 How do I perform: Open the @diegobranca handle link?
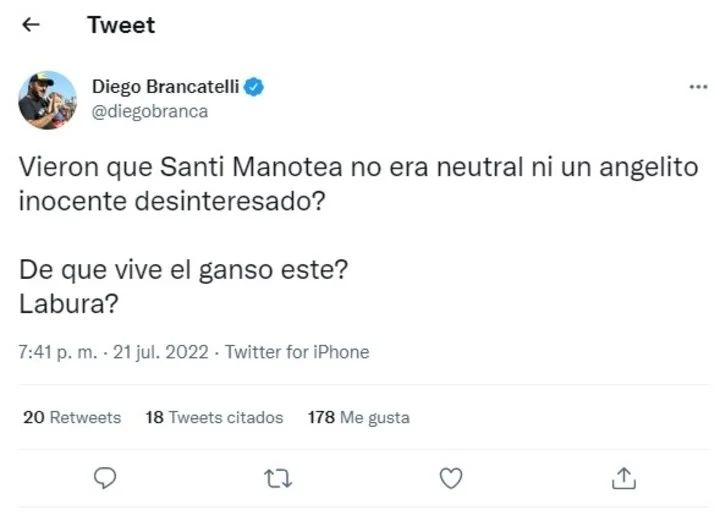150,111
